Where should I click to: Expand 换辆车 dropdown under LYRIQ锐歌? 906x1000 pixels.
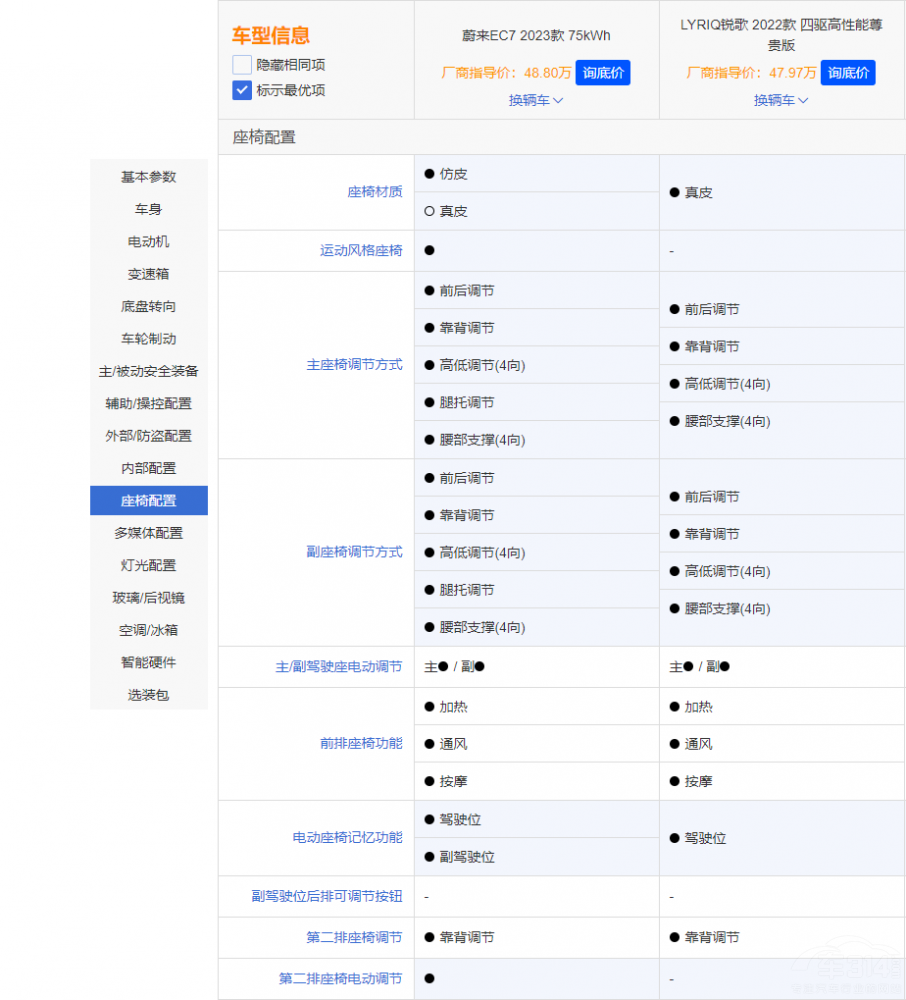click(781, 100)
